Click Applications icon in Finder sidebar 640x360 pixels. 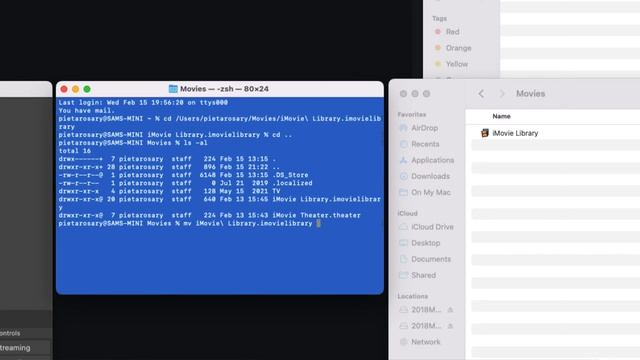point(403,160)
